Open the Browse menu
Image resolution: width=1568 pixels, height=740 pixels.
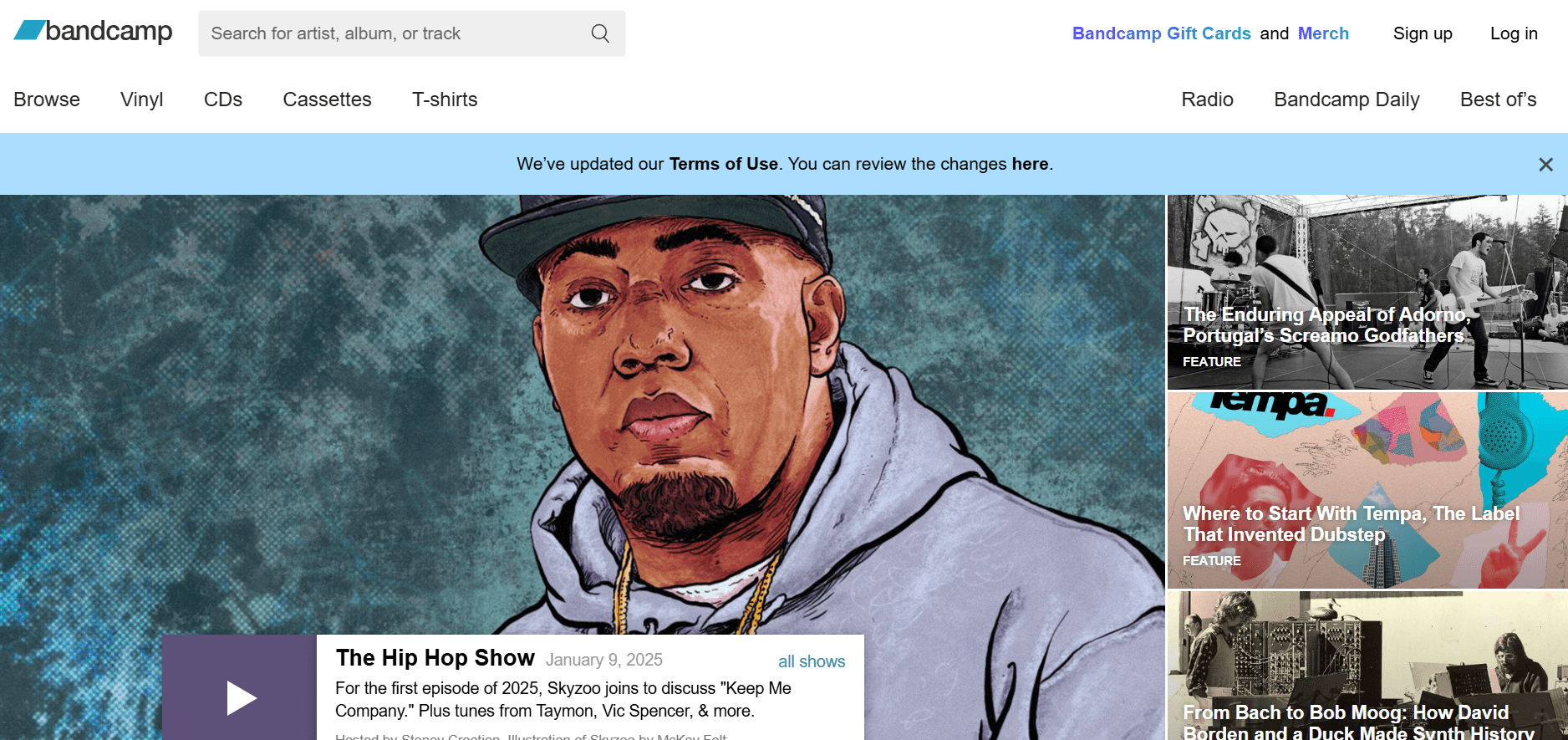click(47, 100)
